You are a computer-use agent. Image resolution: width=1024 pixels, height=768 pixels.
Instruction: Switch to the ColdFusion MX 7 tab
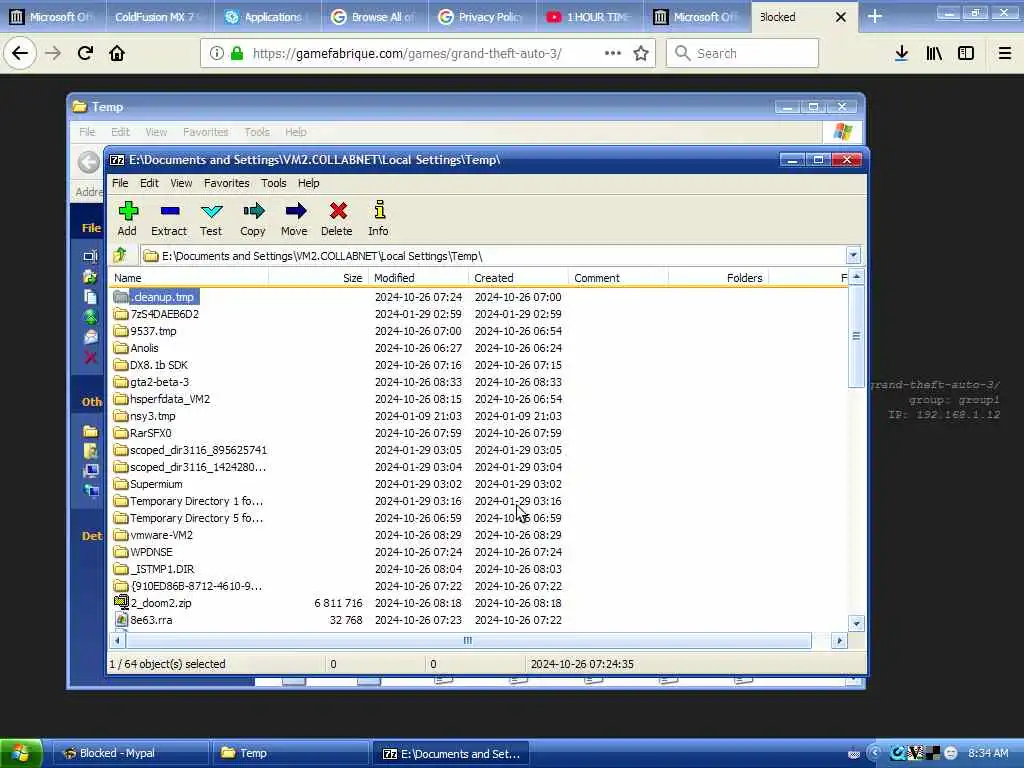(157, 17)
